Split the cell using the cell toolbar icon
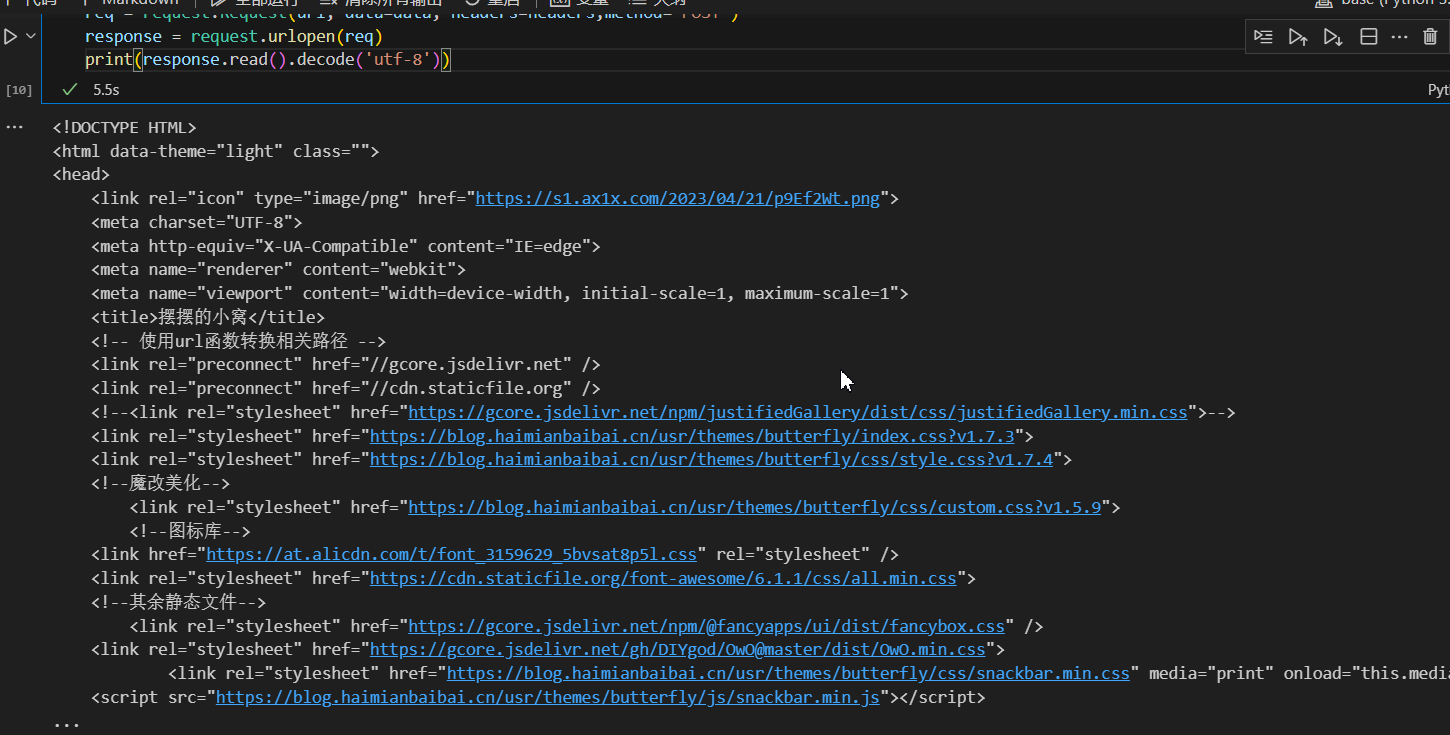The width and height of the screenshot is (1450, 735). [1369, 37]
